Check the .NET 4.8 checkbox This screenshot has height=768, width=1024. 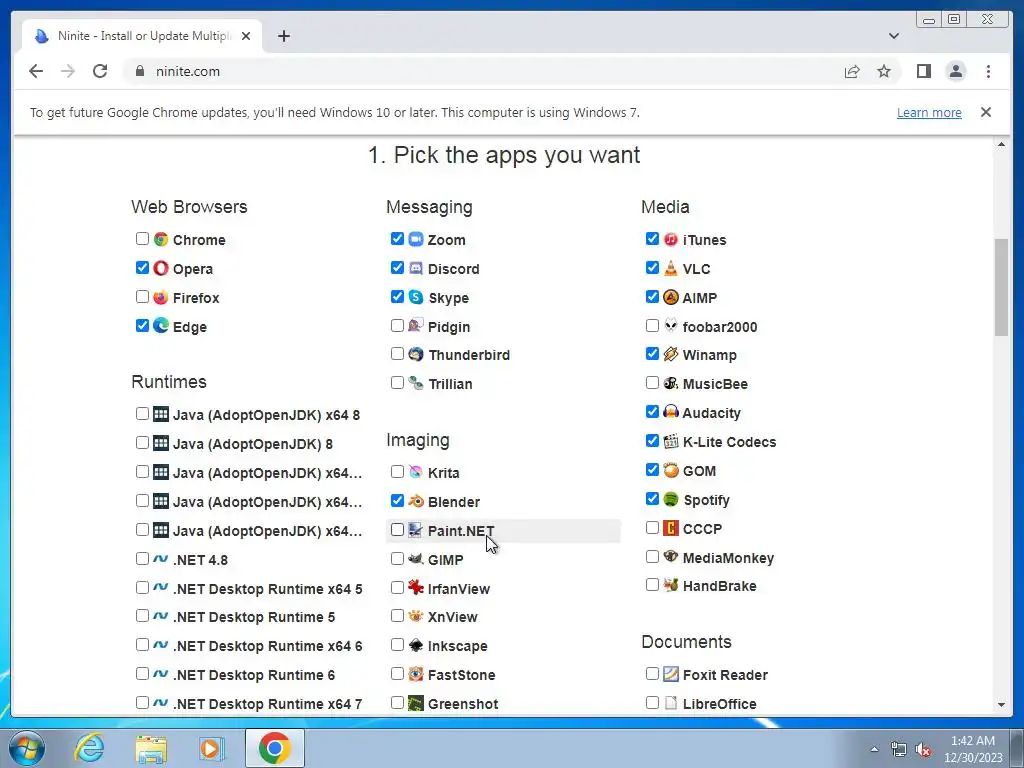pyautogui.click(x=142, y=558)
